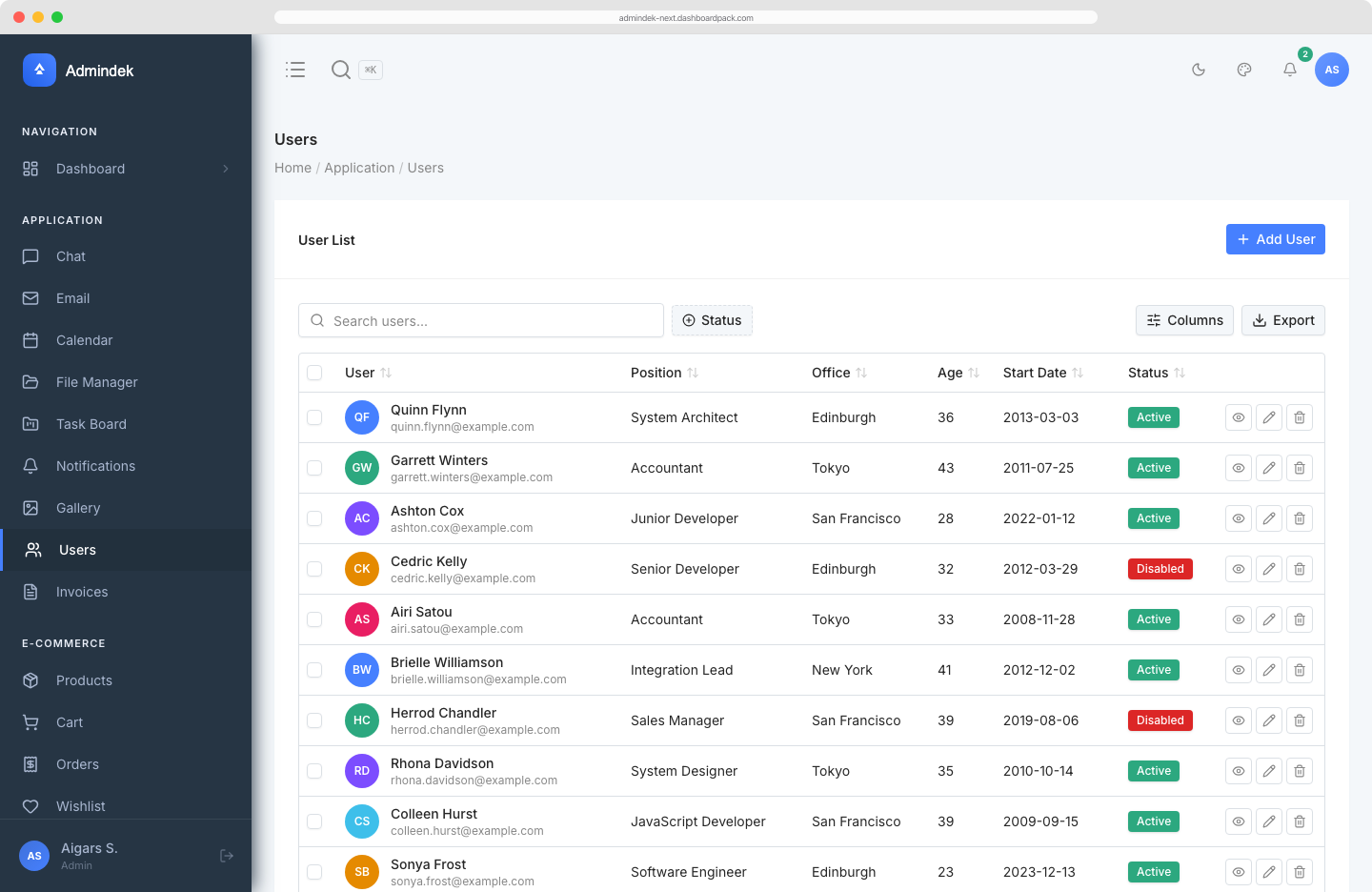Sort the table by Age column
1372x892 pixels.
coord(958,373)
